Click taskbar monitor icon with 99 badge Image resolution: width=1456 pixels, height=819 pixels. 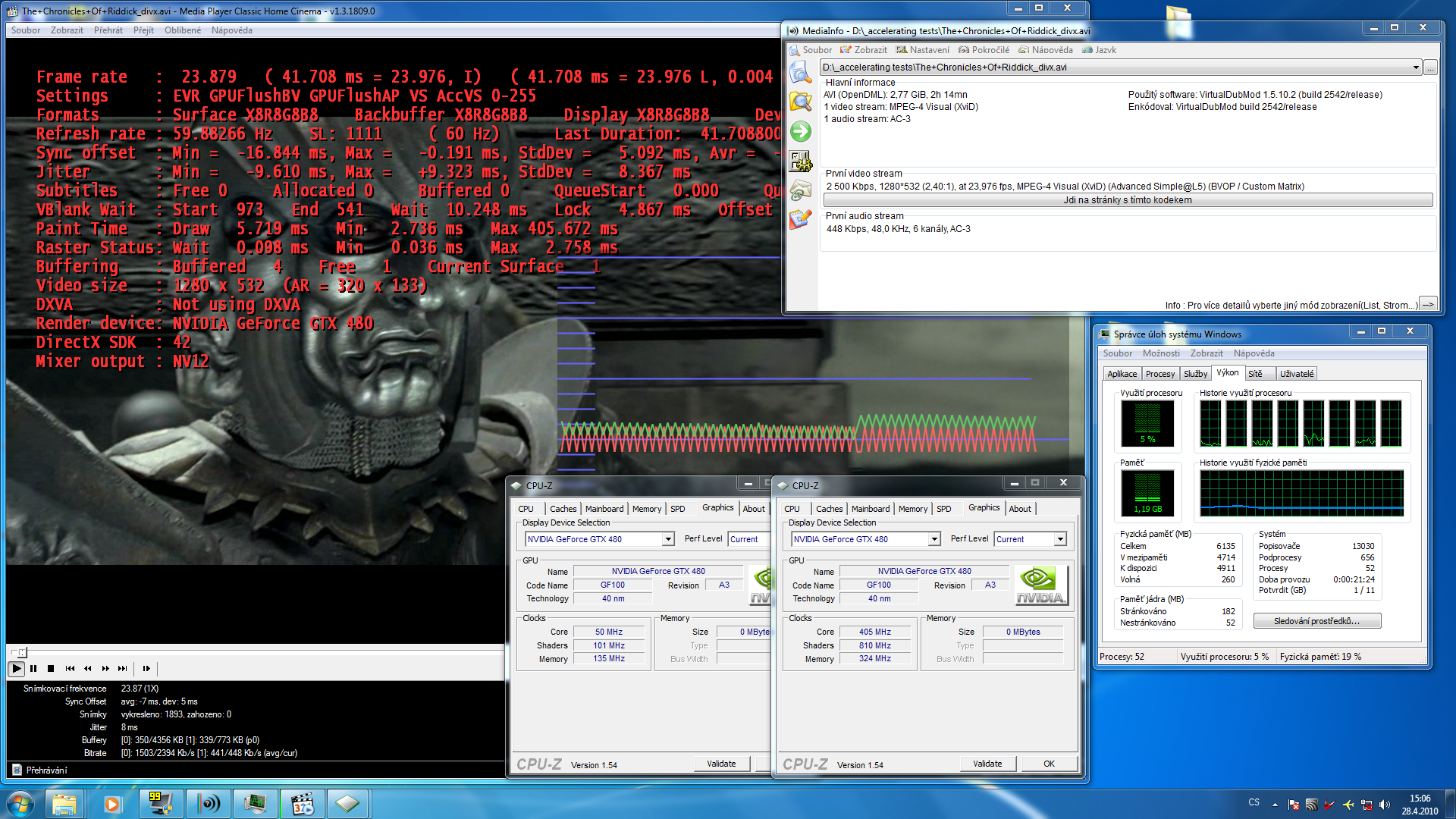point(160,804)
